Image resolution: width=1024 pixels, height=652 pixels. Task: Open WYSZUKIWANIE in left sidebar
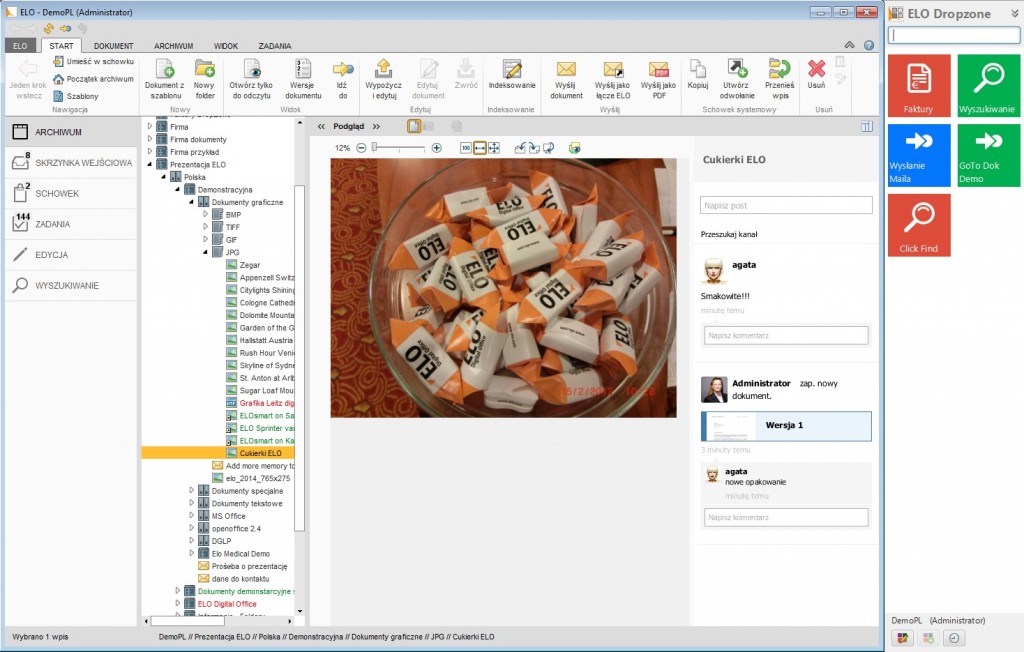click(71, 285)
